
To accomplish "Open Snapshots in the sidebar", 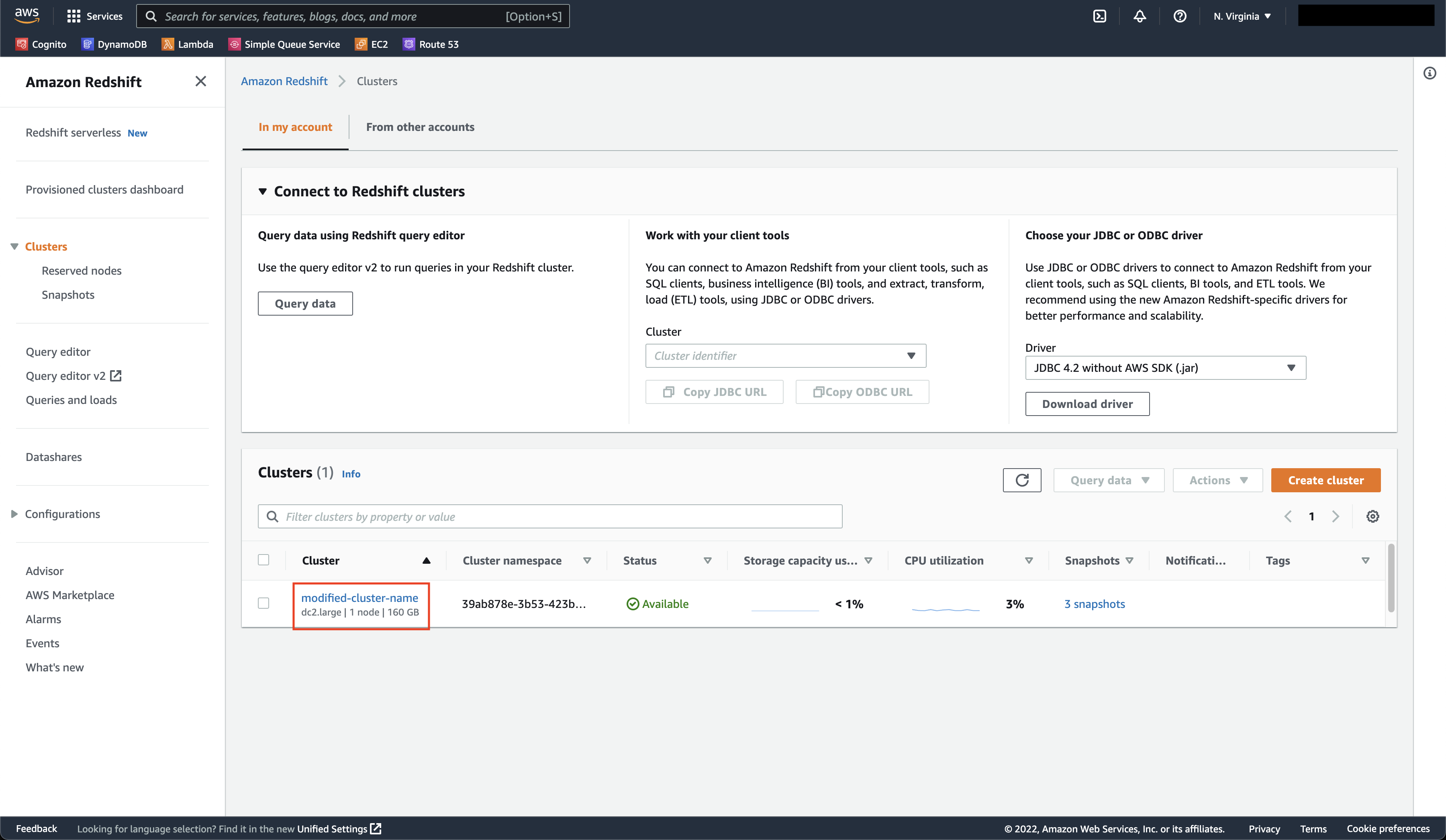I will [68, 295].
